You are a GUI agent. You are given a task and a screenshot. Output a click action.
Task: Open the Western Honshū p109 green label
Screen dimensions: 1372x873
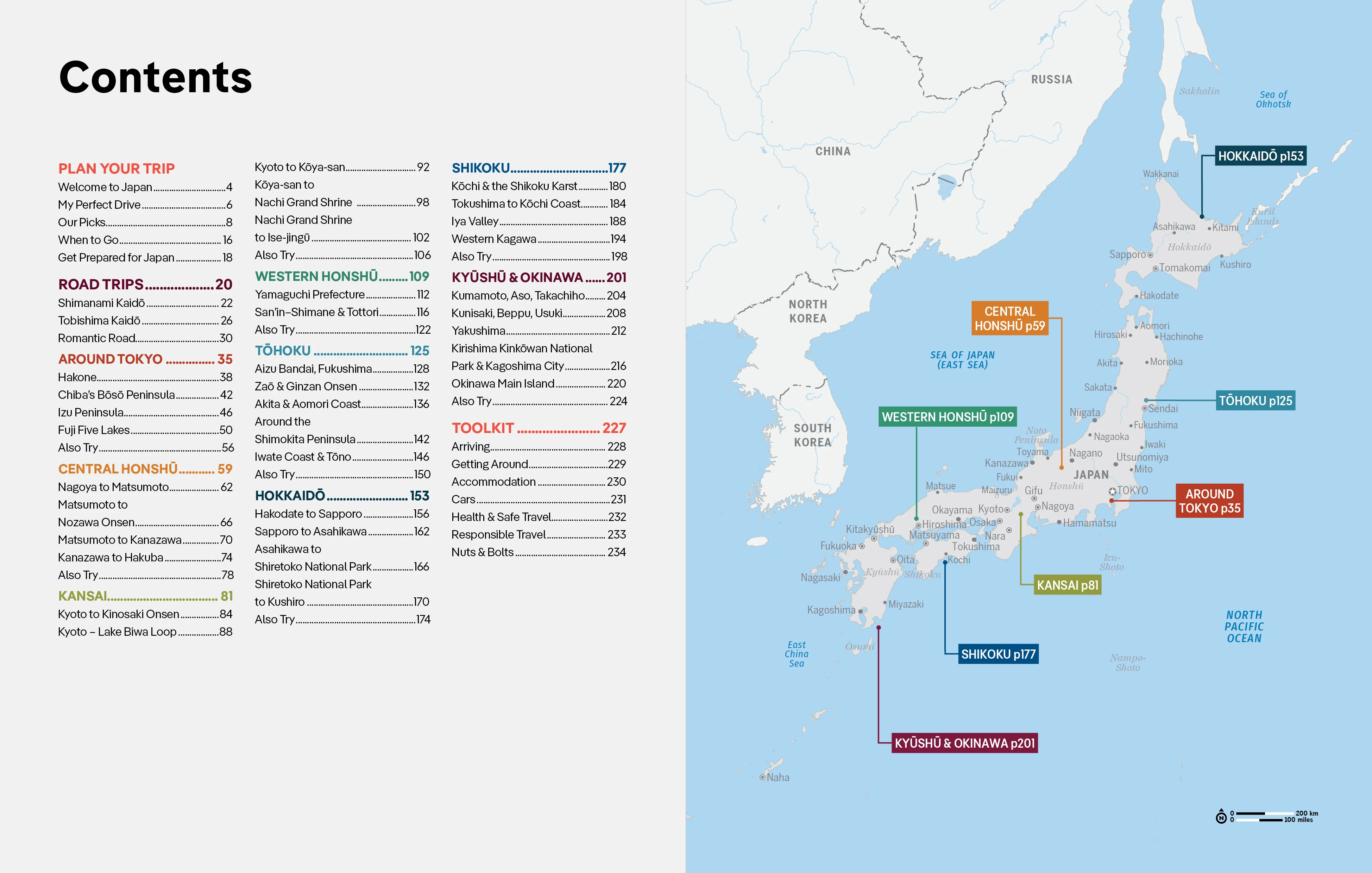coord(948,417)
